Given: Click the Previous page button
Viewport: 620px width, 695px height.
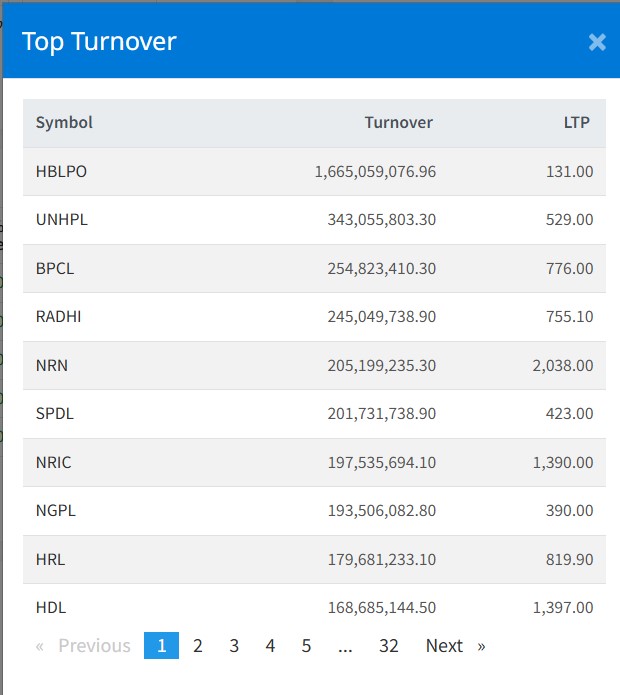Looking at the screenshot, I should pos(84,646).
